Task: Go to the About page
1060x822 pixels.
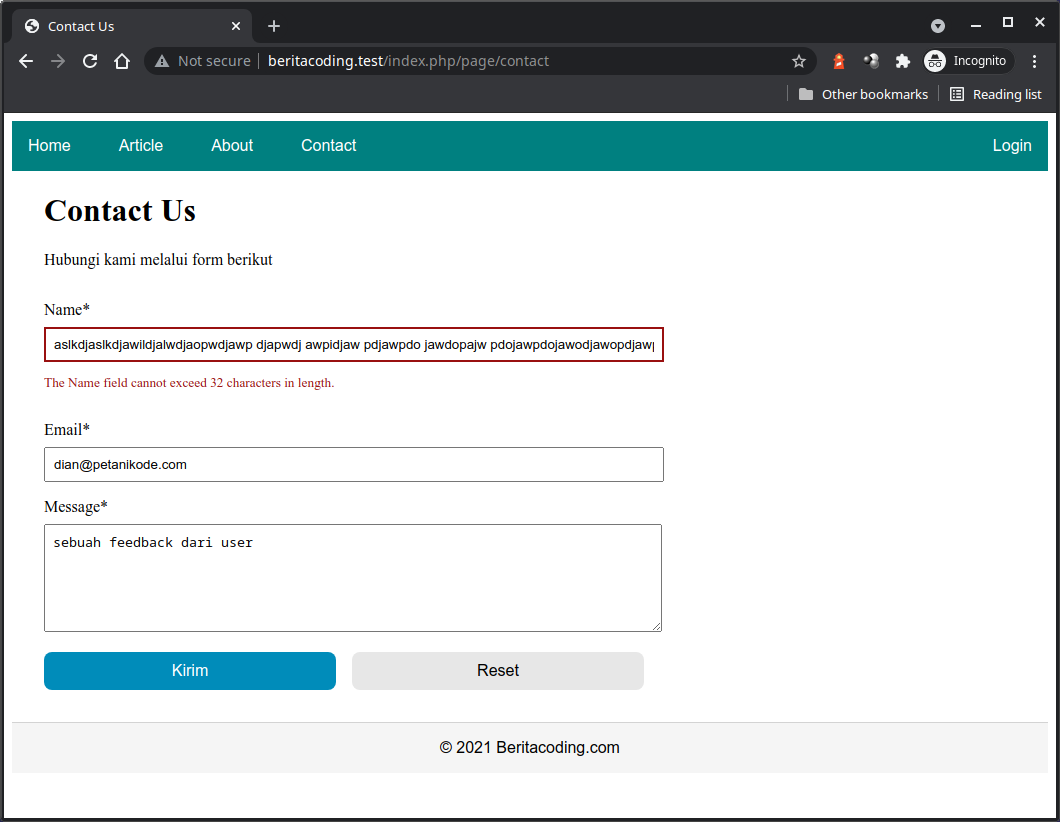Action: [x=232, y=146]
